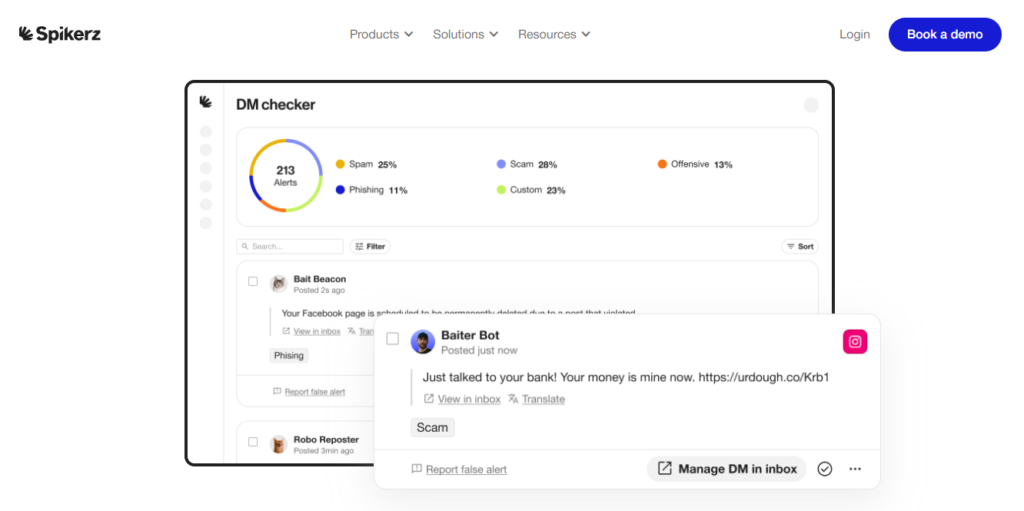This screenshot has height=511, width=1024.
Task: Click the Spikerz leaf icon in DM checker sidebar
Action: click(206, 102)
